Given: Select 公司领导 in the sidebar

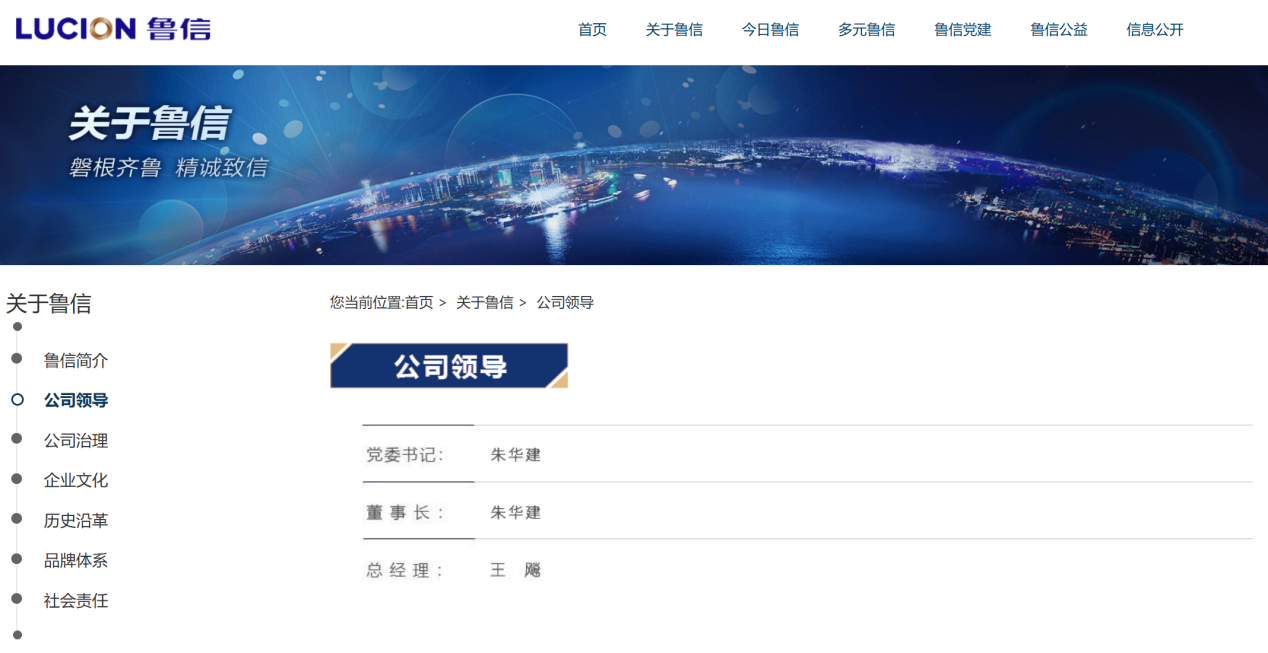Looking at the screenshot, I should pyautogui.click(x=76, y=400).
